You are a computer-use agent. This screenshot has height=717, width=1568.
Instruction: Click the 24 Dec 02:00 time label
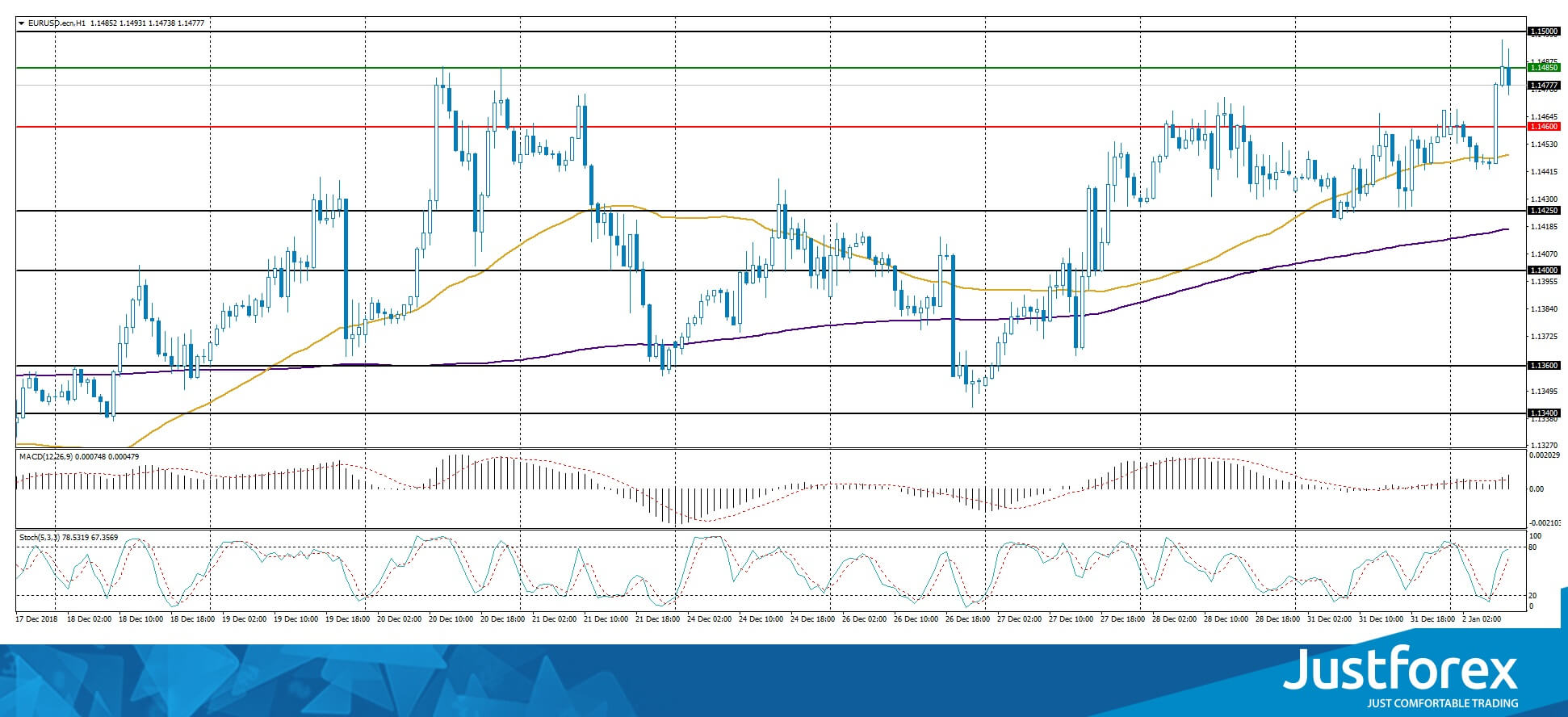click(709, 619)
